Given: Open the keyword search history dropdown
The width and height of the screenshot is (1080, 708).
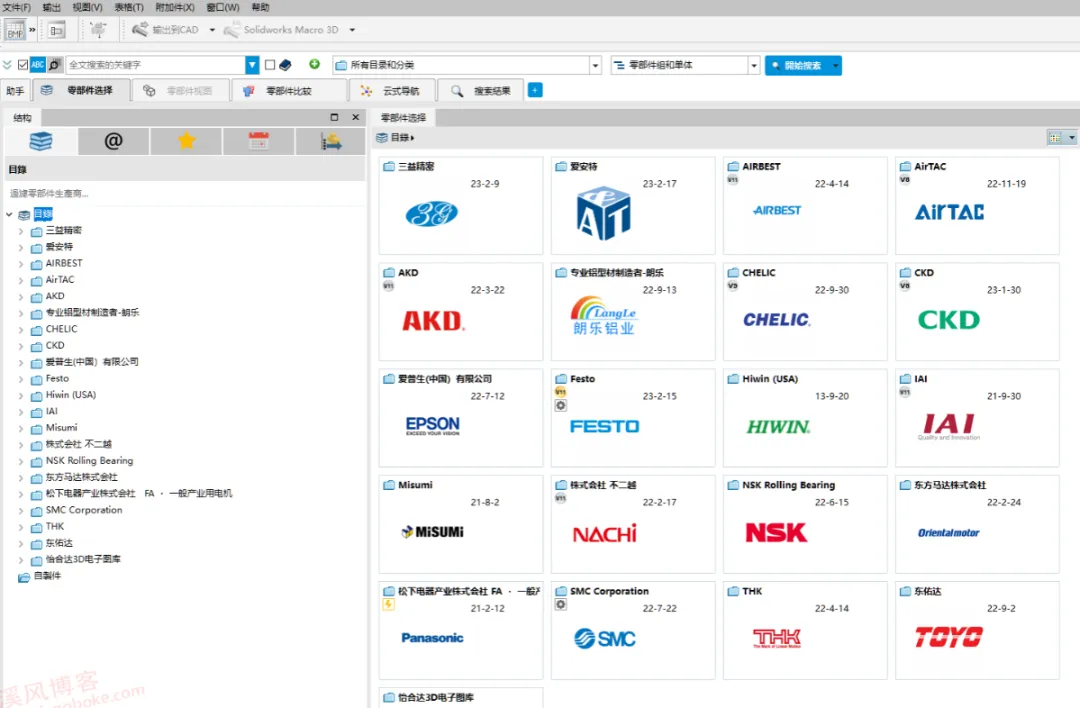Looking at the screenshot, I should pos(252,65).
